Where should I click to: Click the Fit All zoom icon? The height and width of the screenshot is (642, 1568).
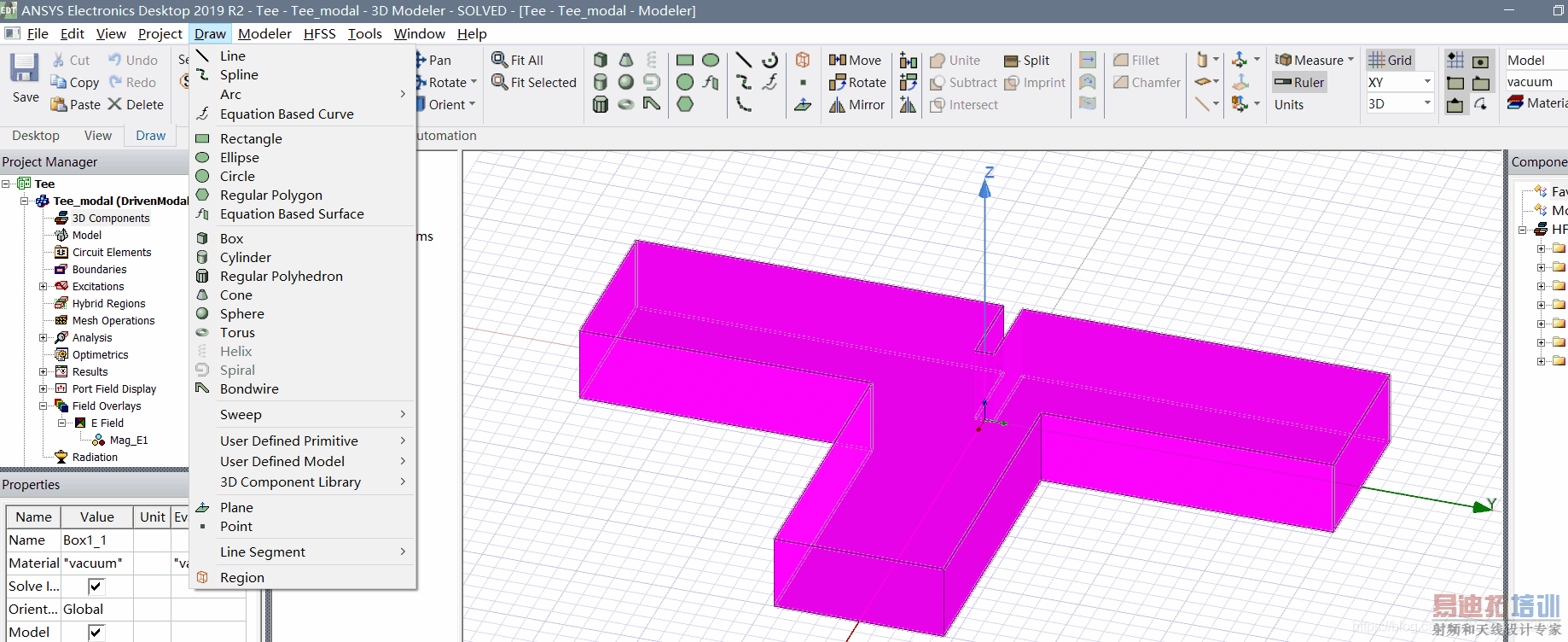point(500,60)
